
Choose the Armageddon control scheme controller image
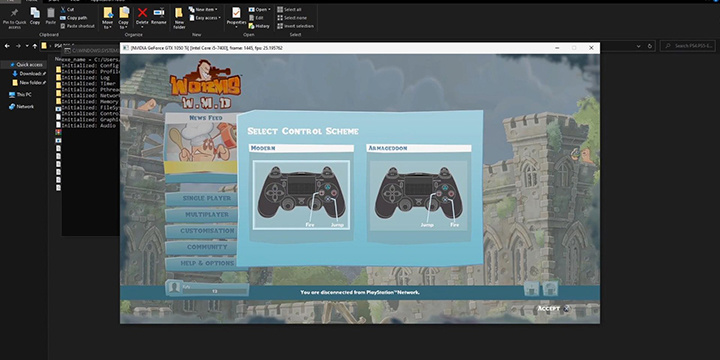[418, 195]
